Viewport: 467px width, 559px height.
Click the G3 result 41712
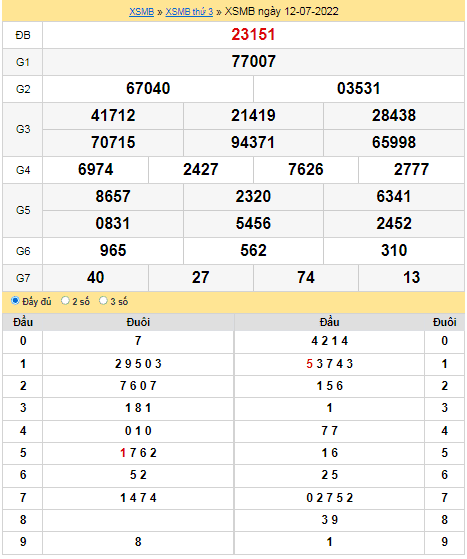tap(113, 116)
